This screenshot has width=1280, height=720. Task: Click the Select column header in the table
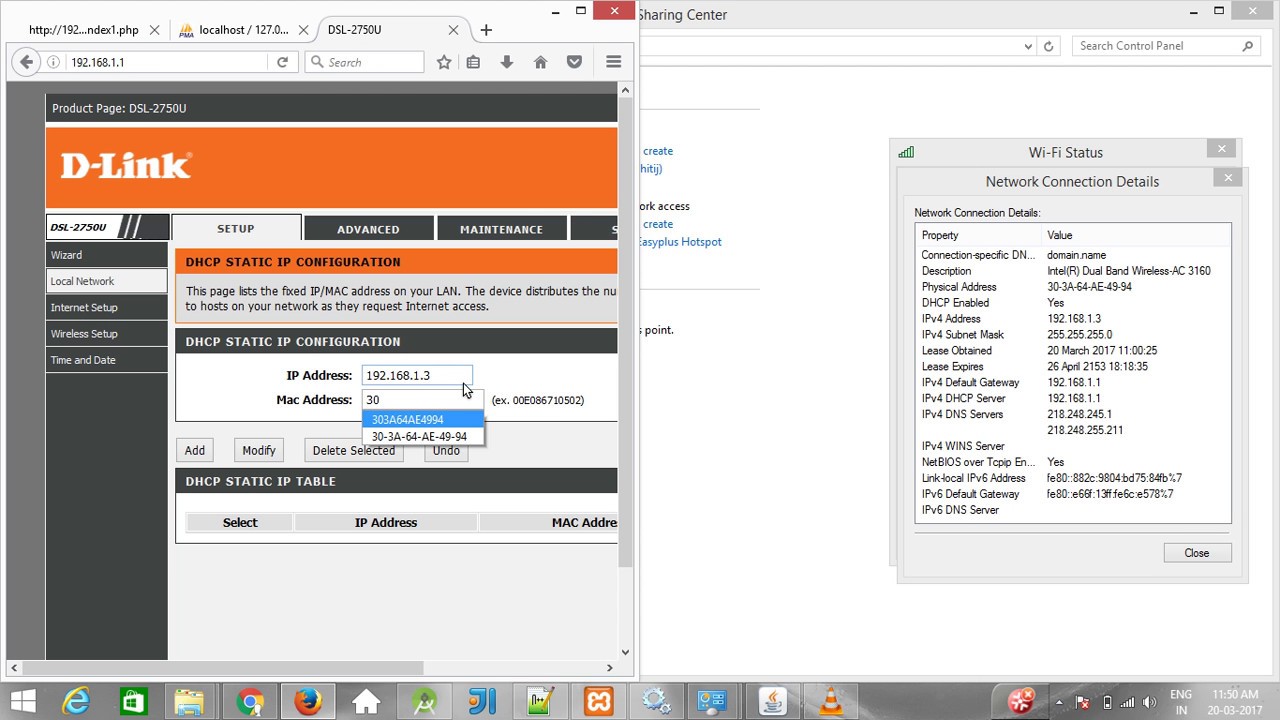click(240, 522)
